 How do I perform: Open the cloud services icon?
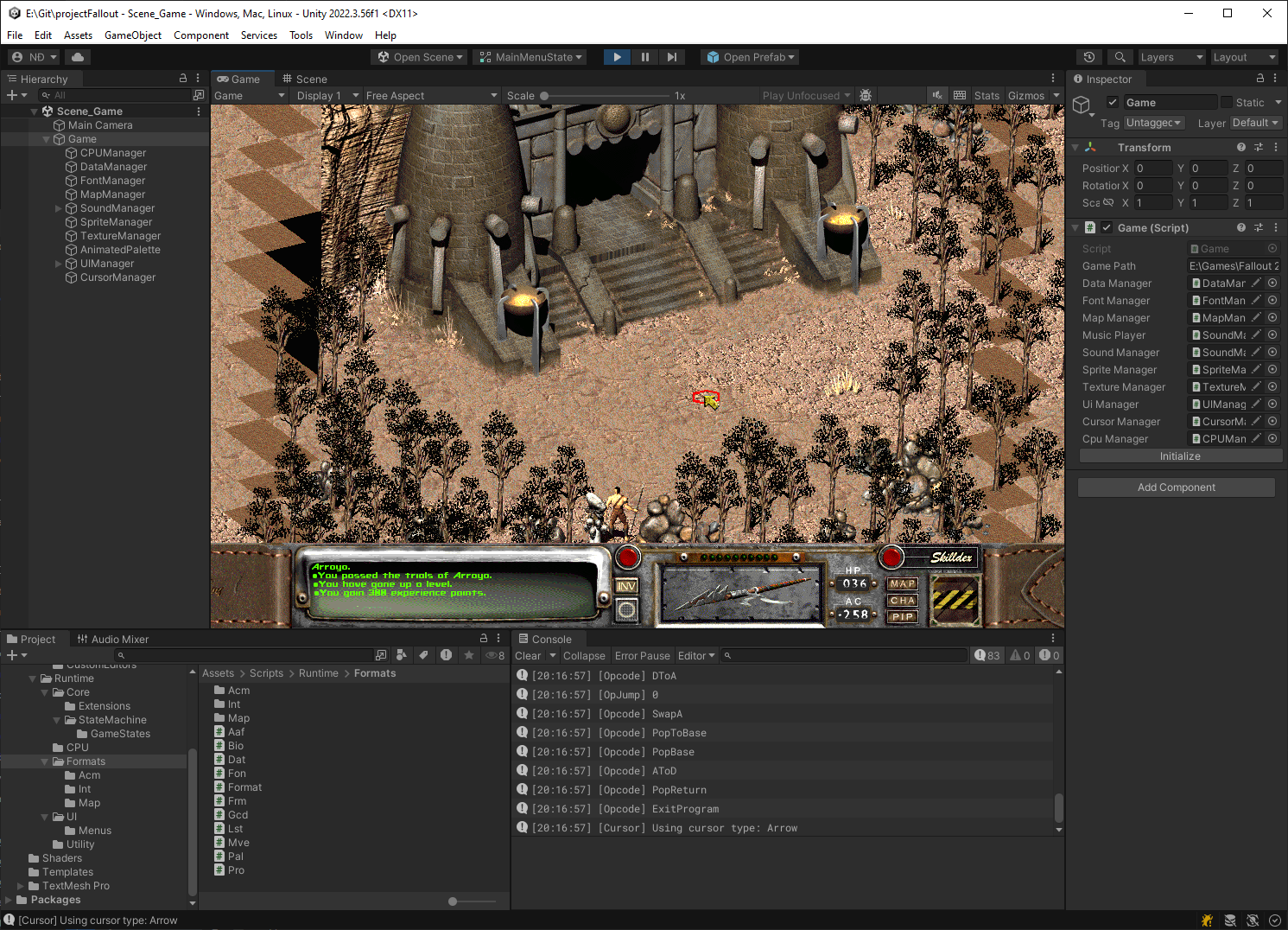(78, 57)
